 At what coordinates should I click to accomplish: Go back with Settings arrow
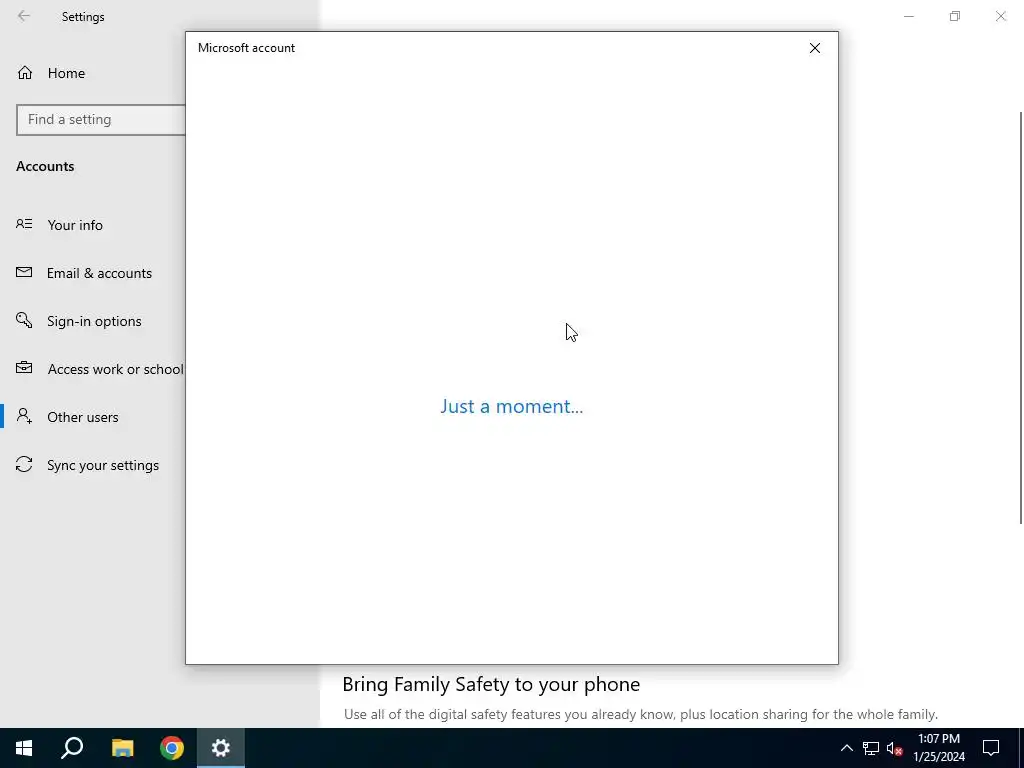pyautogui.click(x=24, y=16)
